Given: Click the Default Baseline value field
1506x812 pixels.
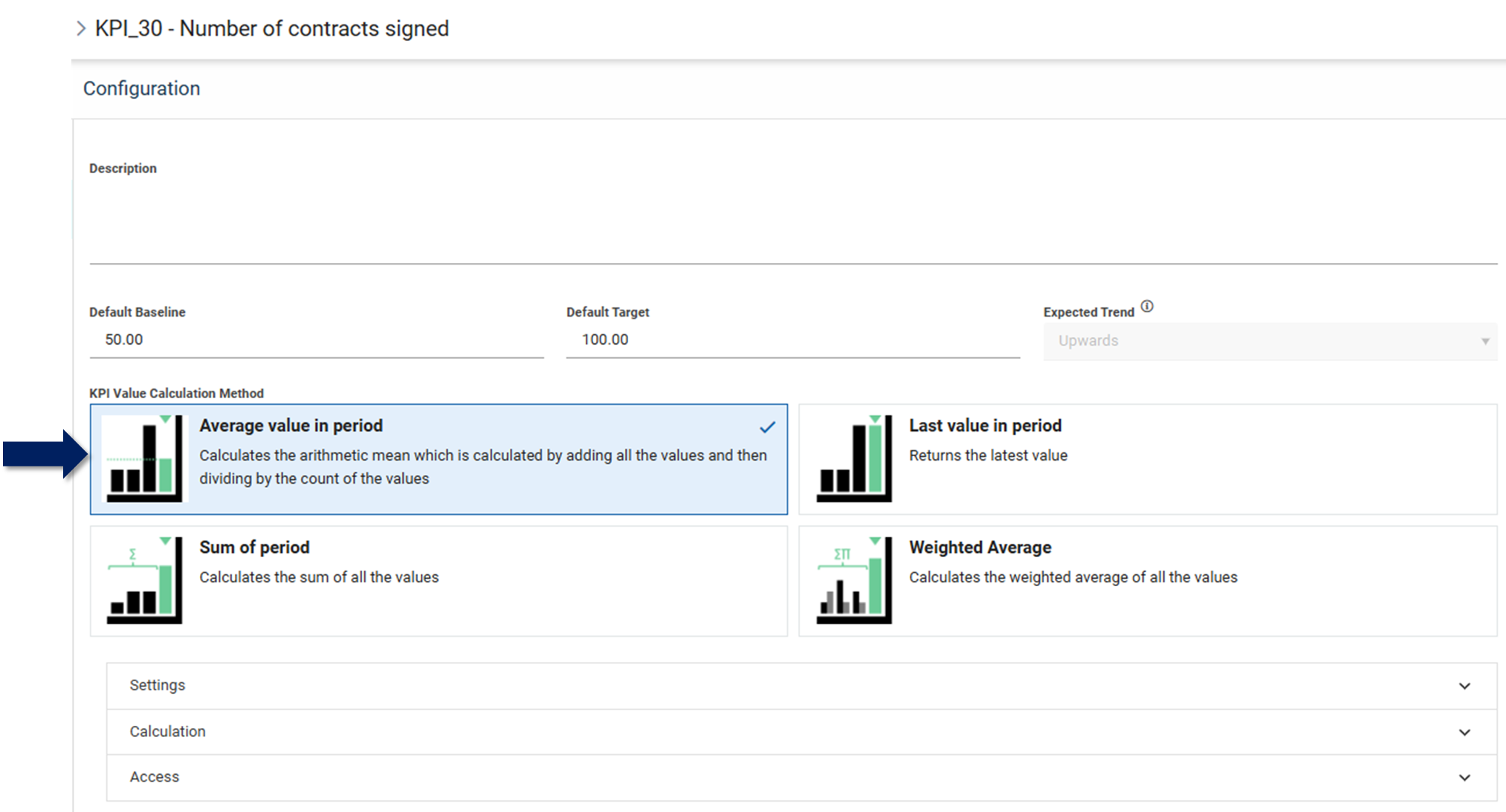Looking at the screenshot, I should click(x=316, y=340).
